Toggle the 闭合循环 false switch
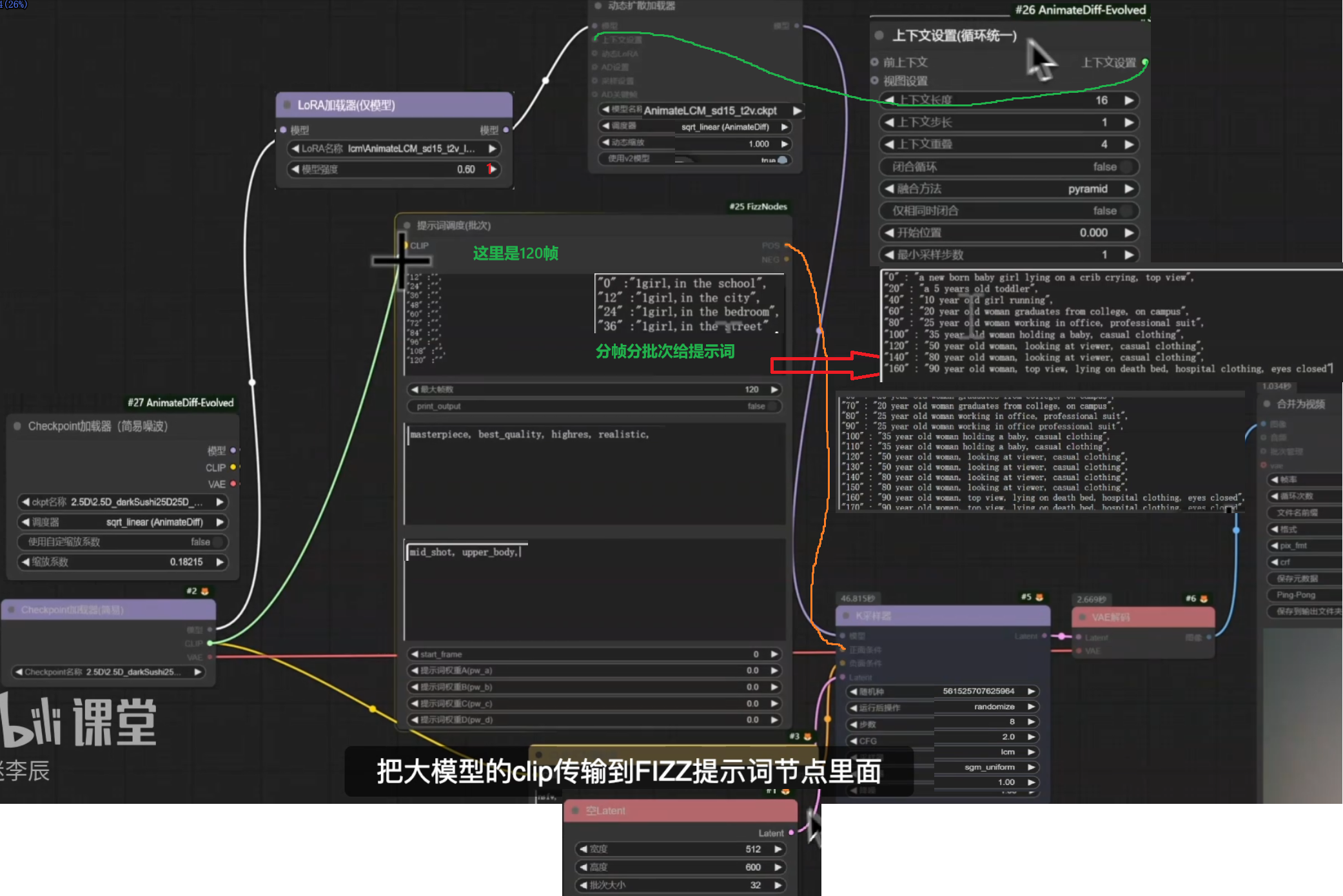The image size is (1343, 896). (x=1126, y=167)
